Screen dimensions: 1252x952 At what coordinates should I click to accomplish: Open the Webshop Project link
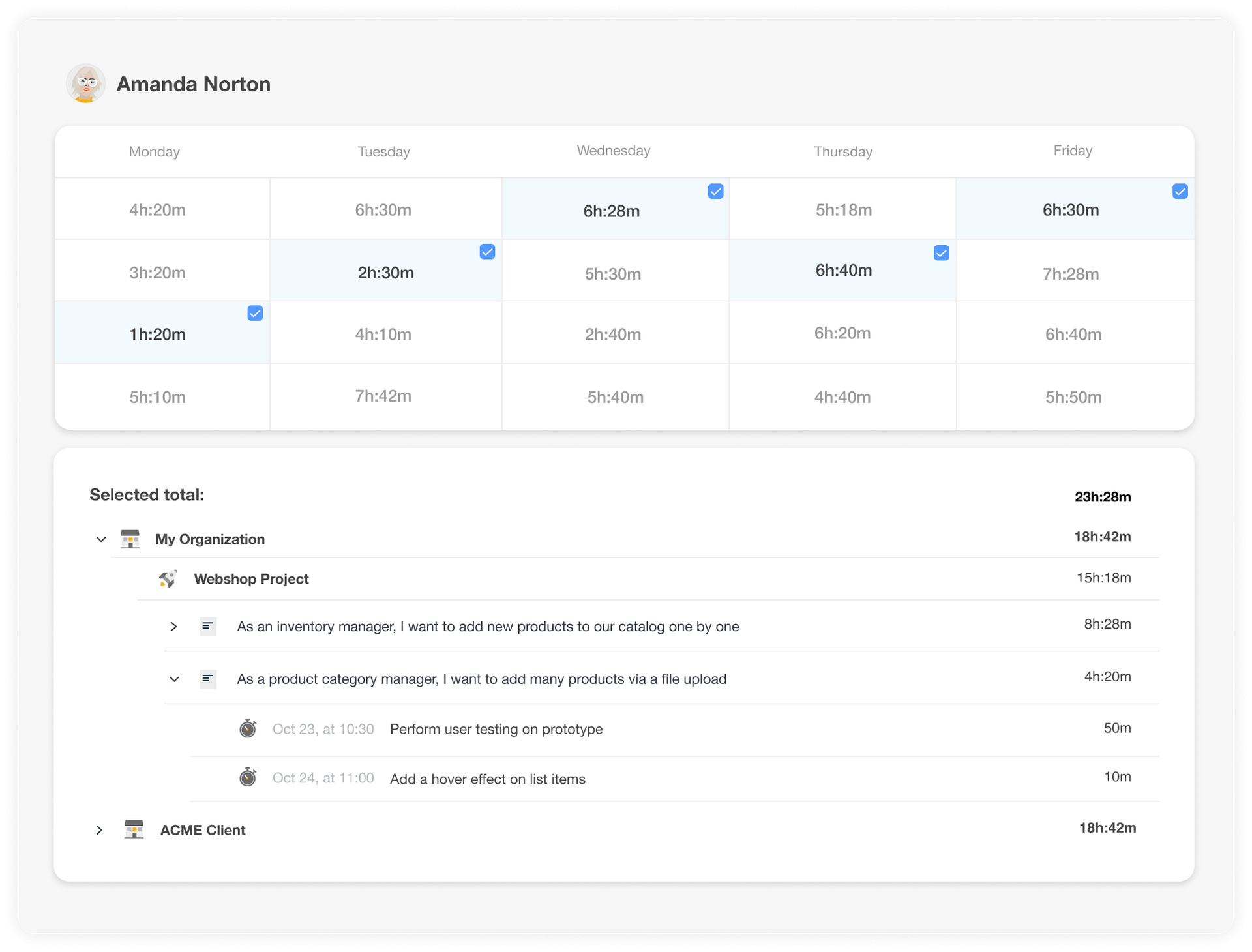[251, 579]
